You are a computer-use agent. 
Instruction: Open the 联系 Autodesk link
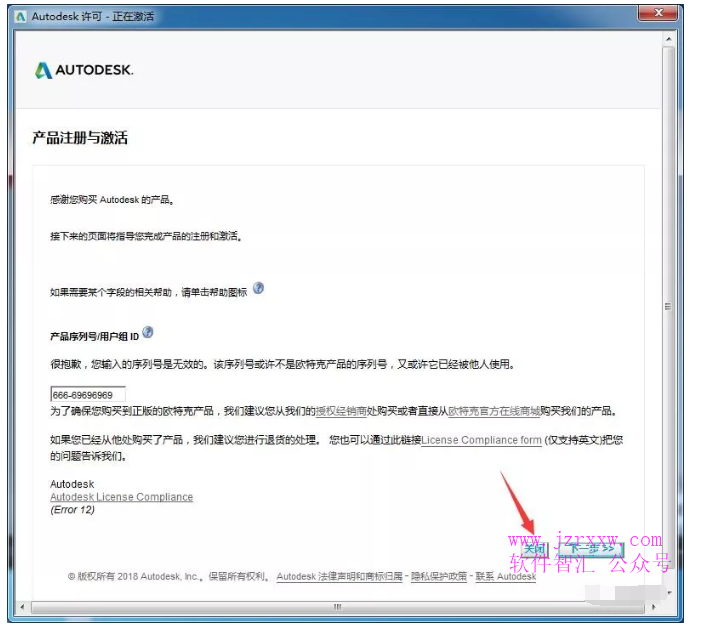pos(506,577)
